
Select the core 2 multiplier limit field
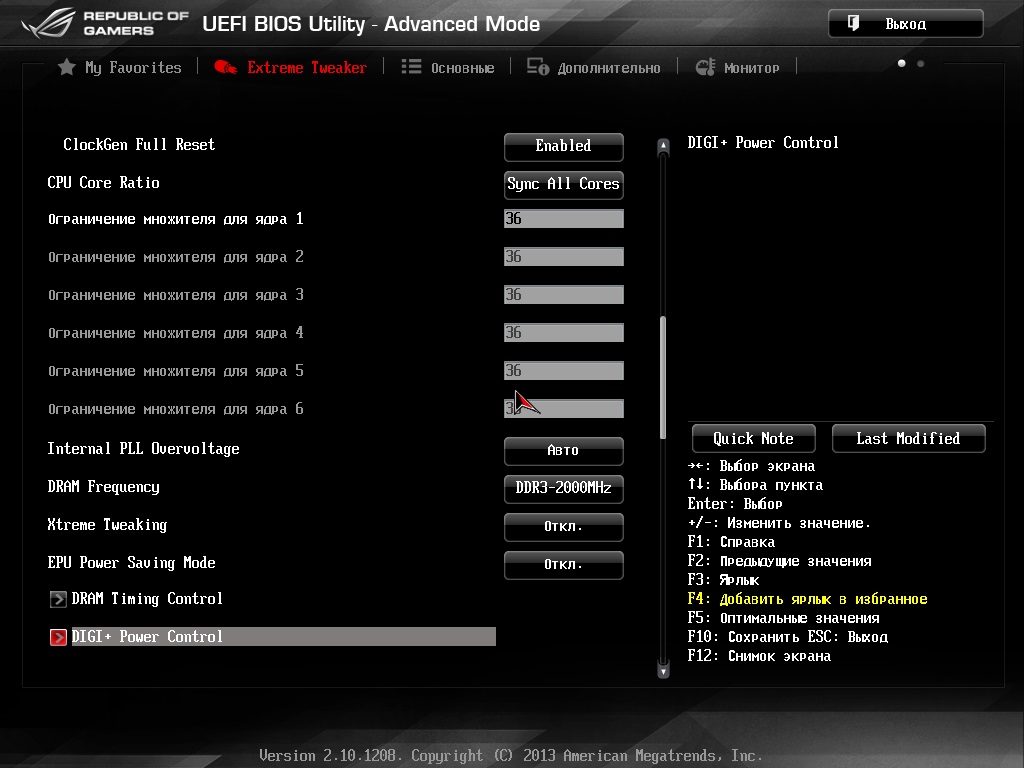click(x=564, y=257)
